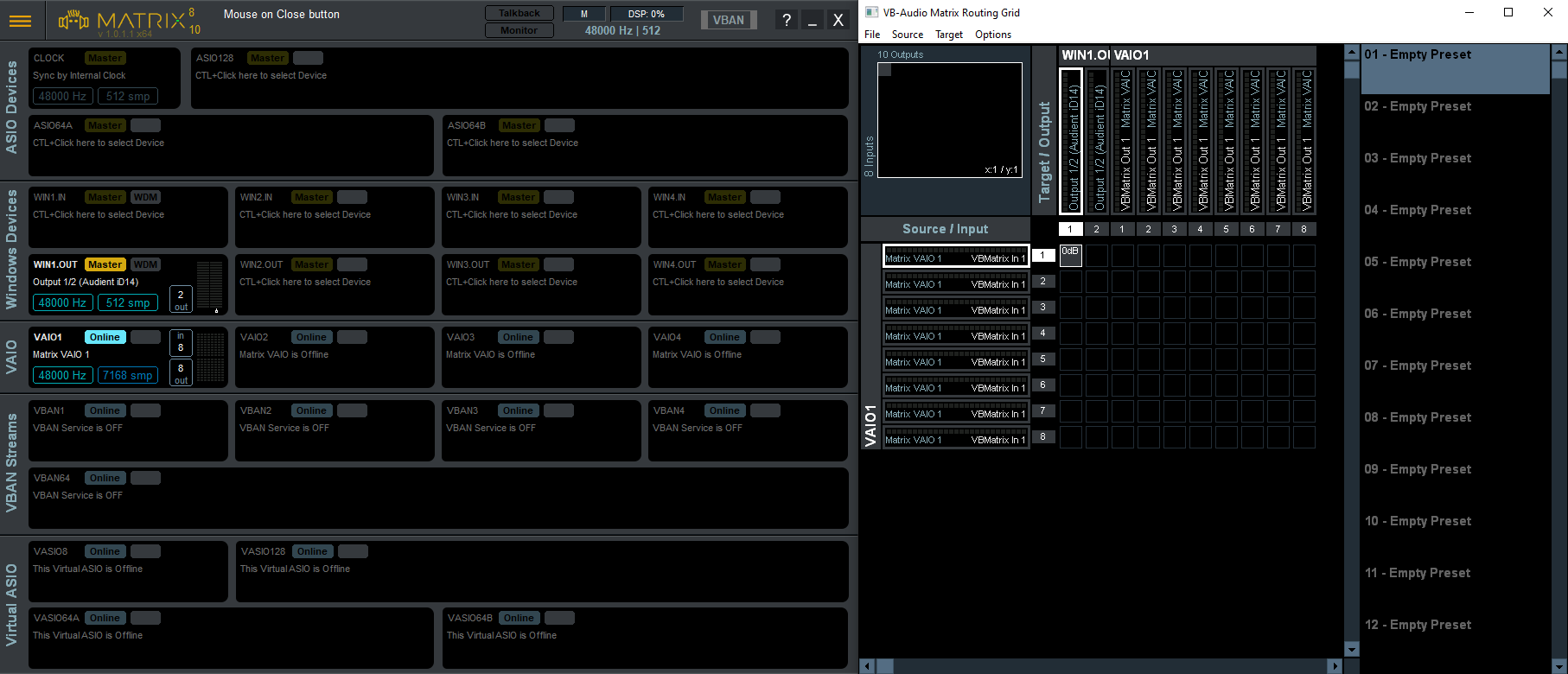Toggle the VAIO1 Online button
The image size is (1568, 674).
pos(105,337)
